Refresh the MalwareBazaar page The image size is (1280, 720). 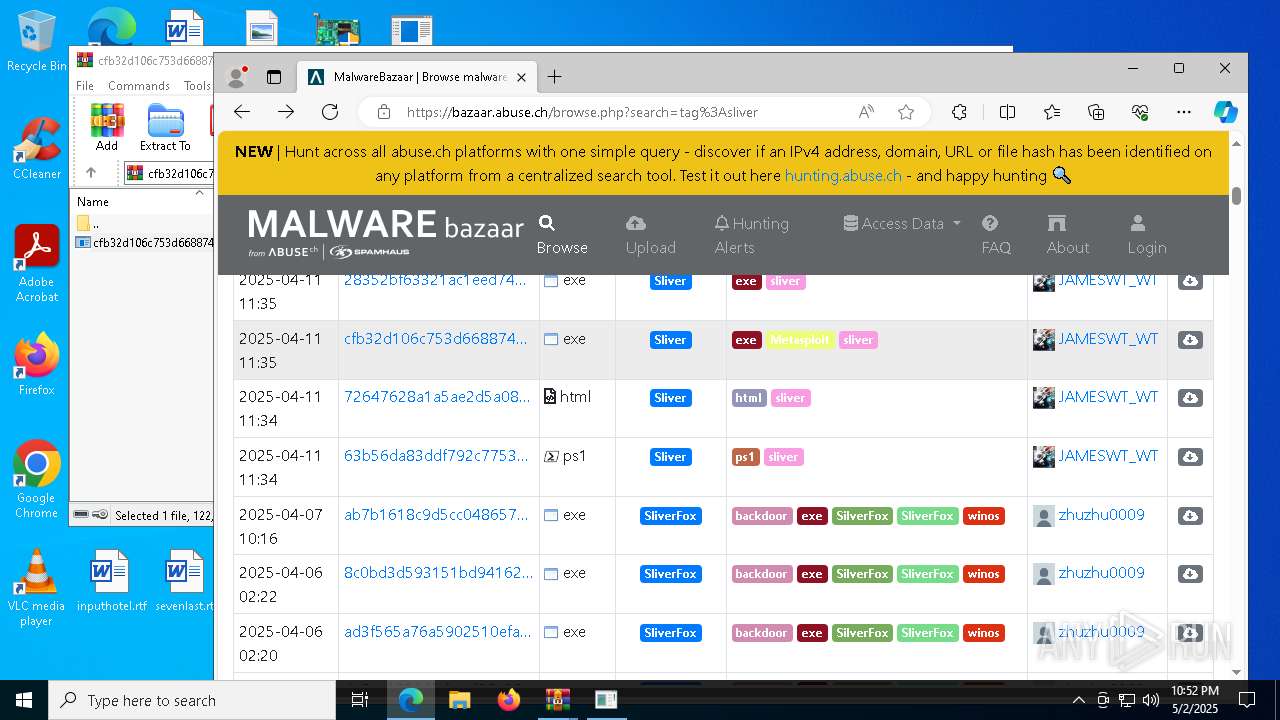[x=330, y=112]
